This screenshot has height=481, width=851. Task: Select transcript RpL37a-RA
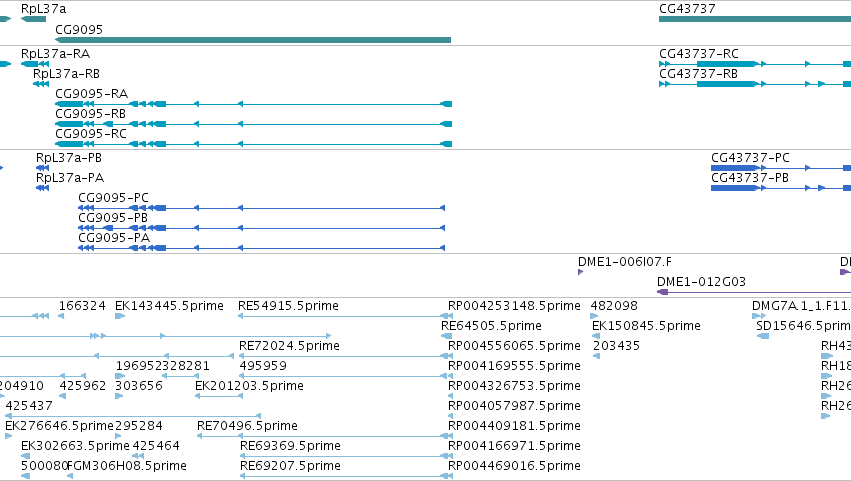[x=35, y=64]
